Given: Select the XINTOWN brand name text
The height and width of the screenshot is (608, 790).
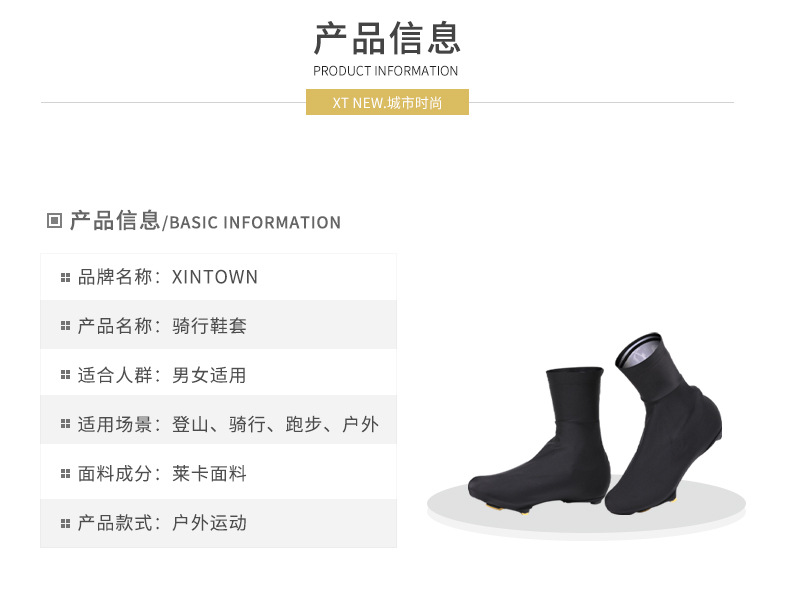Looking at the screenshot, I should pyautogui.click(x=215, y=277).
